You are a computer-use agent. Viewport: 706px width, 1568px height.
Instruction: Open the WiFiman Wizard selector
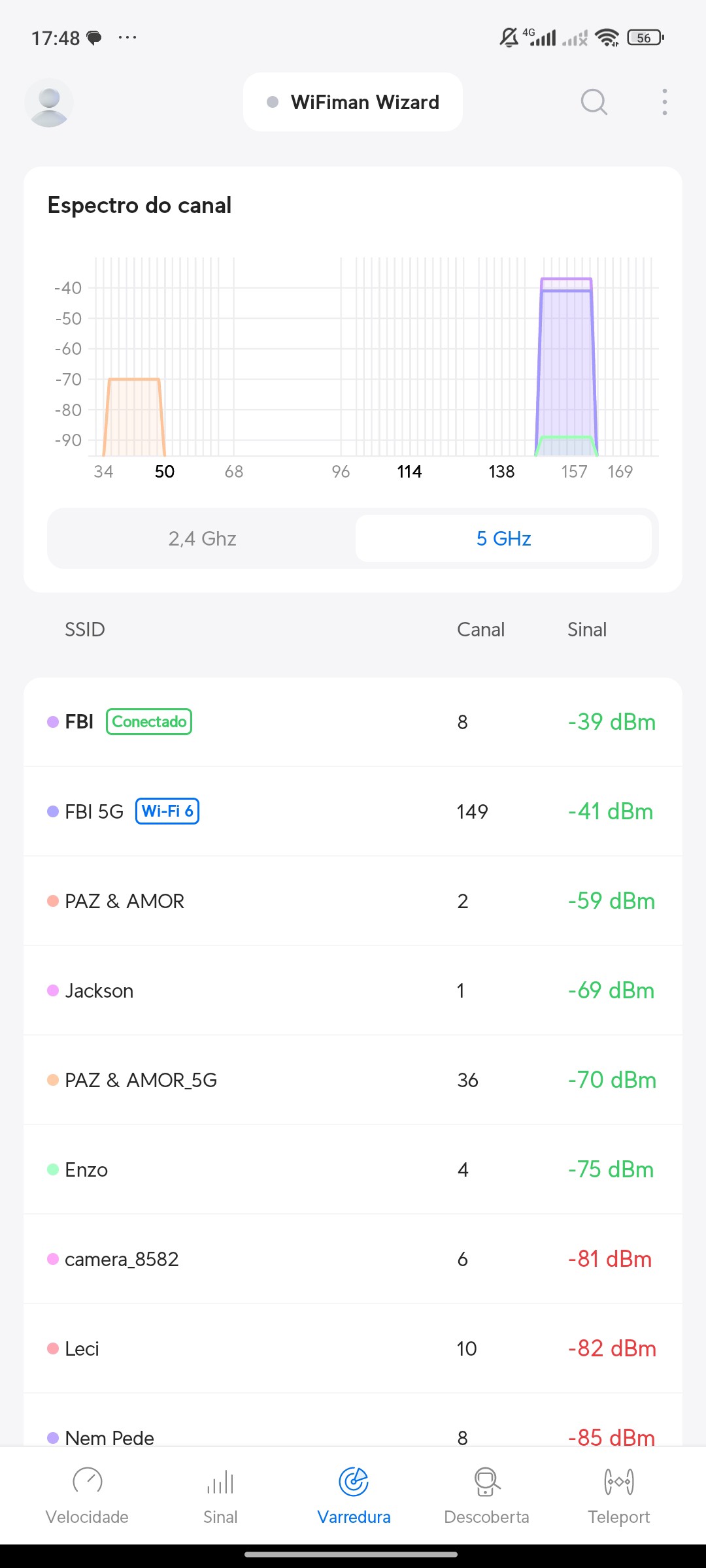tap(353, 103)
